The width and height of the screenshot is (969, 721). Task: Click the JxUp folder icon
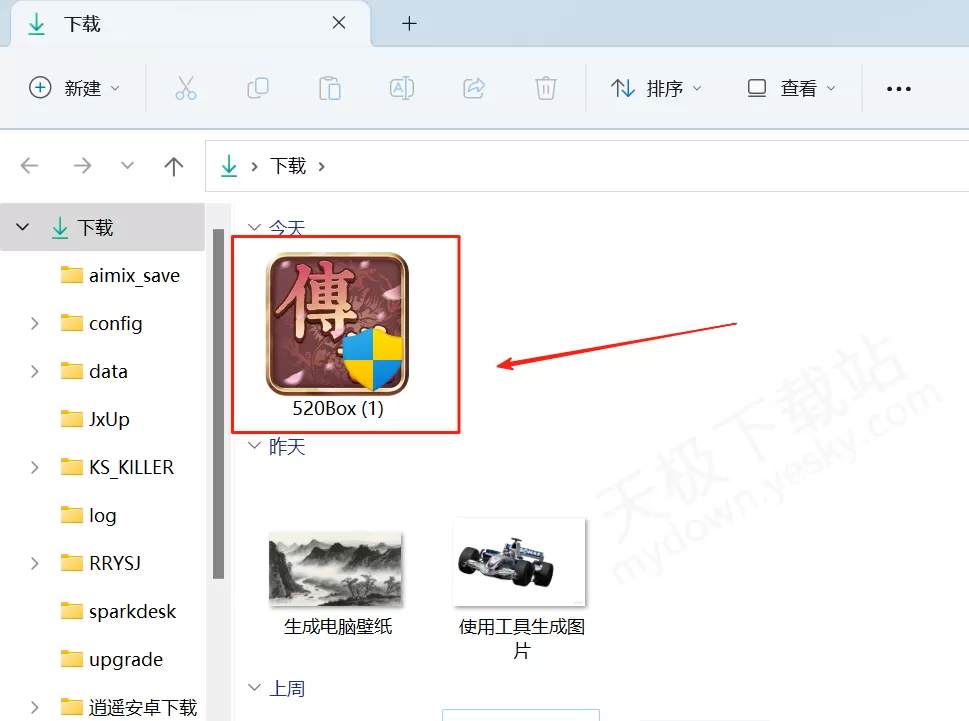click(72, 418)
